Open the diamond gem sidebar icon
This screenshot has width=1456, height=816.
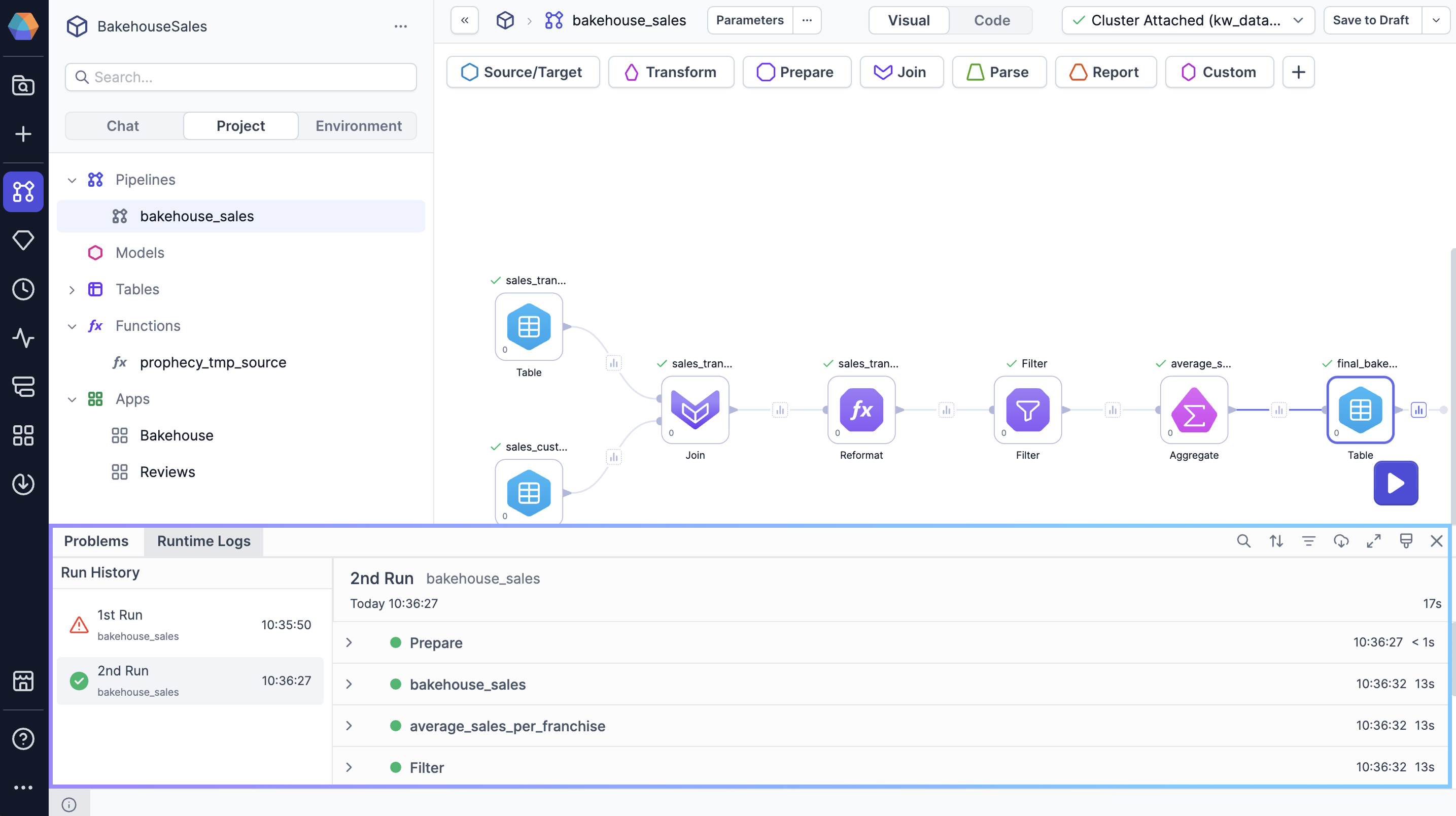23,241
